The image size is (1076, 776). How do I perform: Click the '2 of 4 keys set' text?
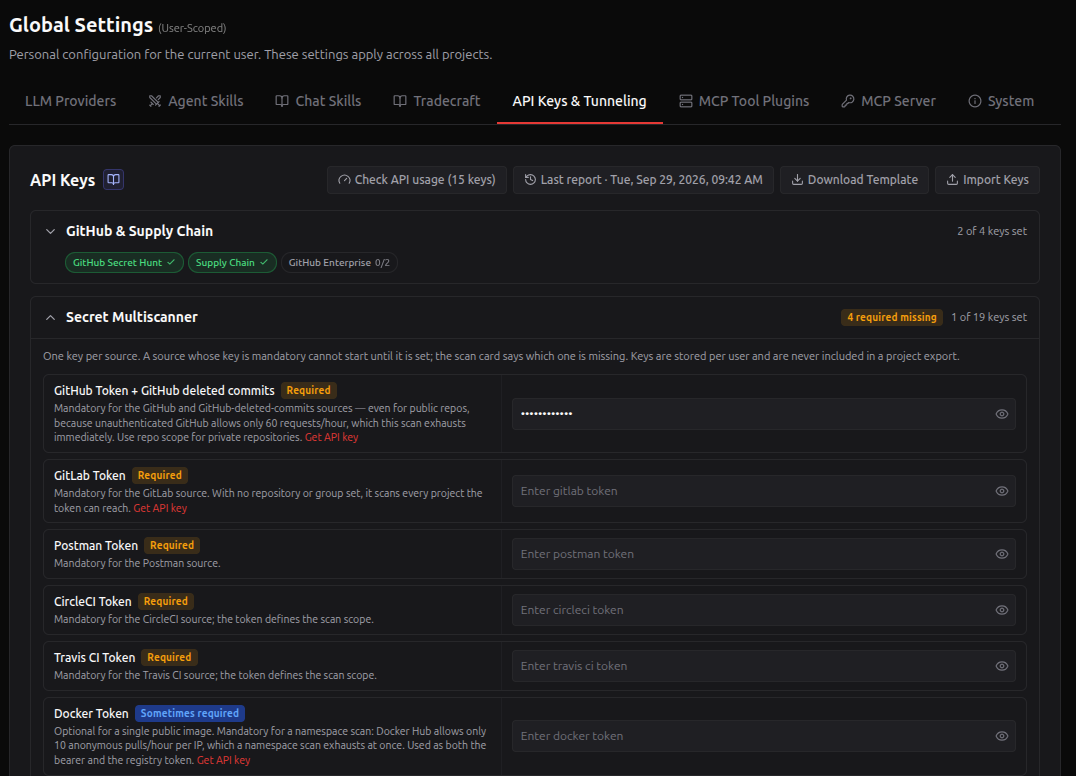(992, 231)
